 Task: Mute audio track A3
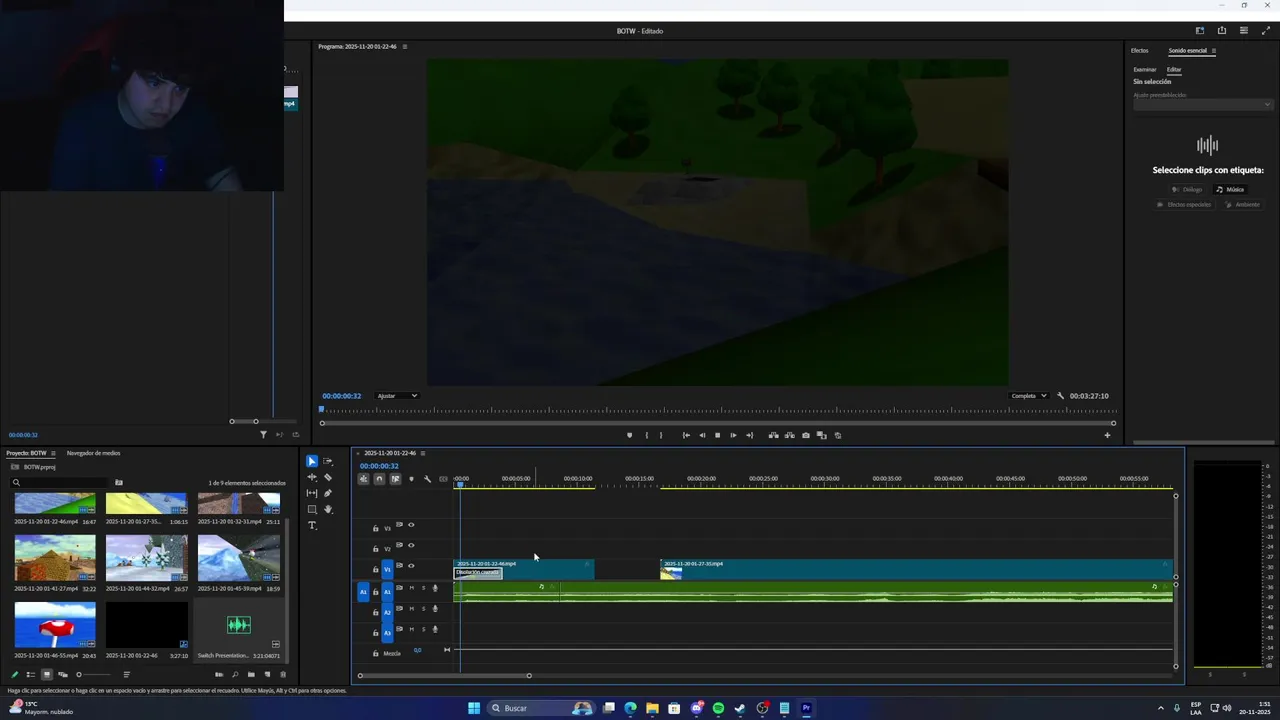coord(411,629)
